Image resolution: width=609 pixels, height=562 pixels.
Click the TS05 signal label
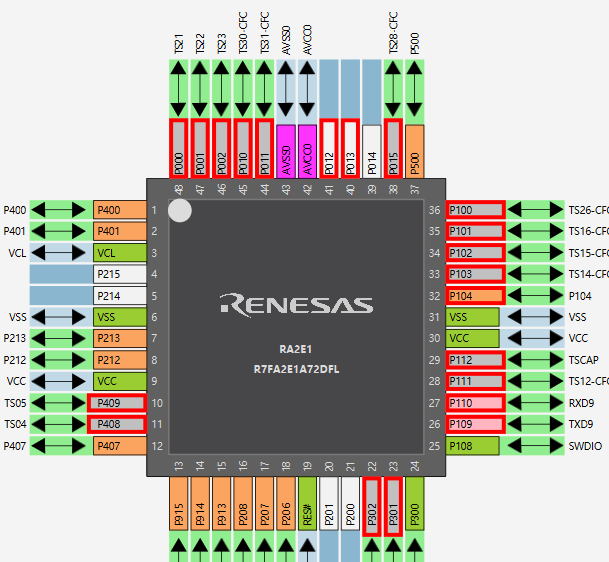(16, 403)
